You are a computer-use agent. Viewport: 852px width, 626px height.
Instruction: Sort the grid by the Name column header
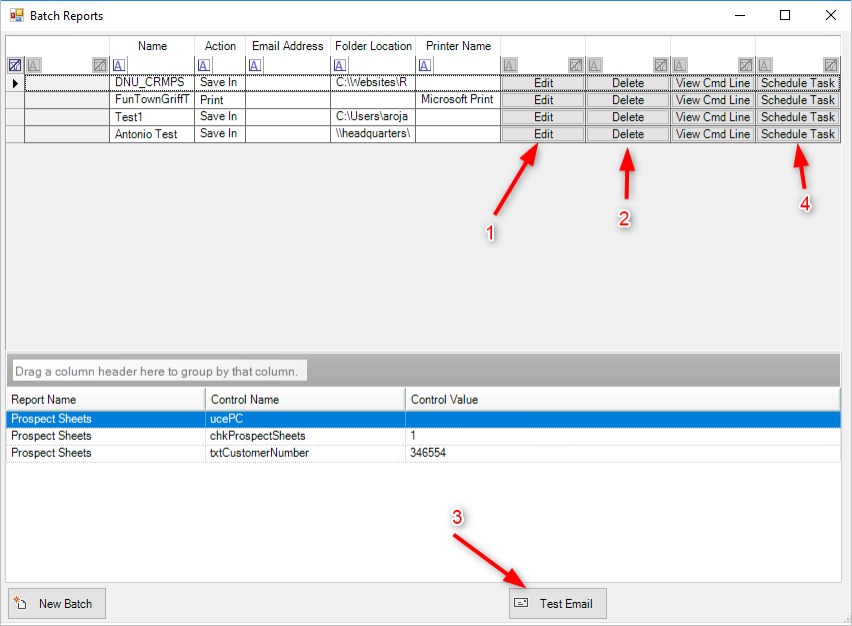pyautogui.click(x=152, y=45)
